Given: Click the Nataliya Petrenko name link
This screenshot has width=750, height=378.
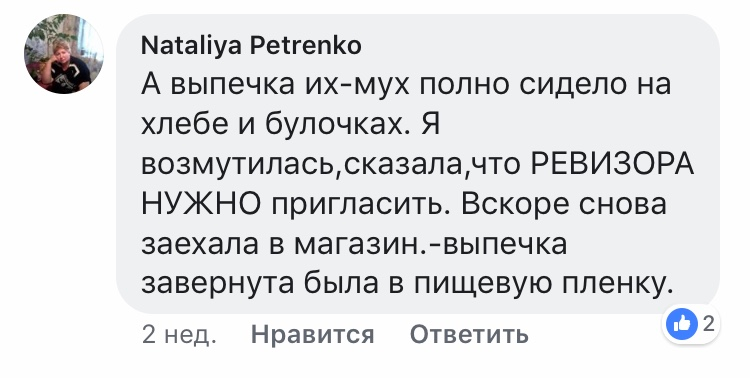Looking at the screenshot, I should (252, 46).
